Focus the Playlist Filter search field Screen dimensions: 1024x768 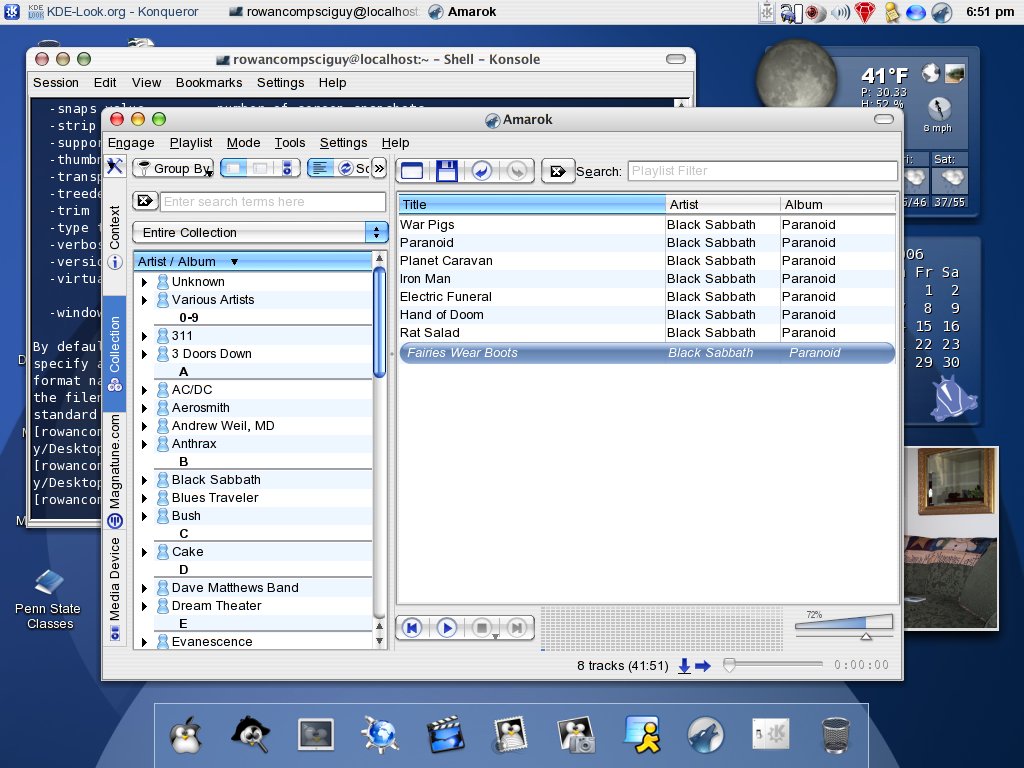[762, 171]
